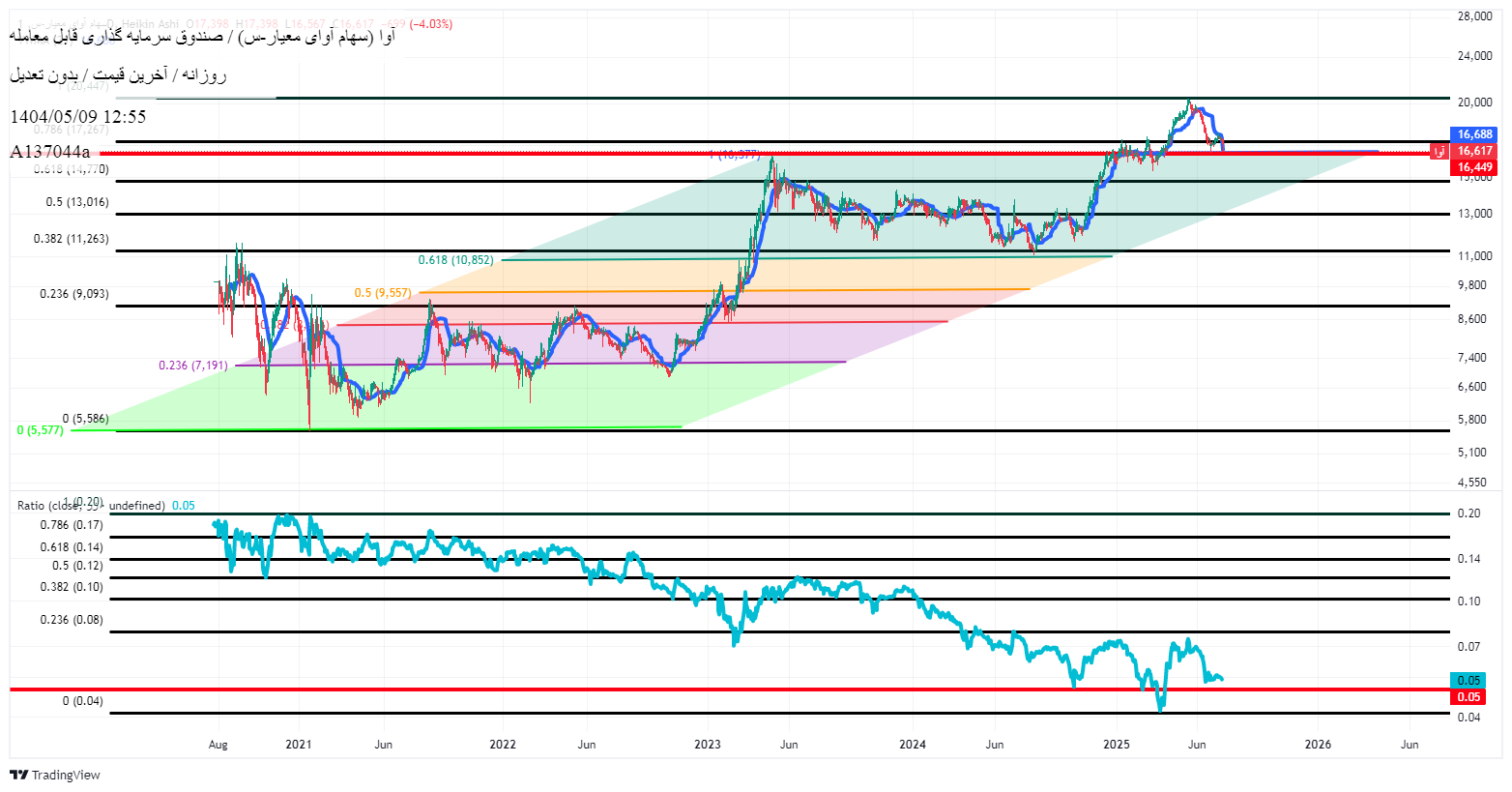Click the -4.03% change value
The height and width of the screenshot is (792, 1512).
pos(430,23)
